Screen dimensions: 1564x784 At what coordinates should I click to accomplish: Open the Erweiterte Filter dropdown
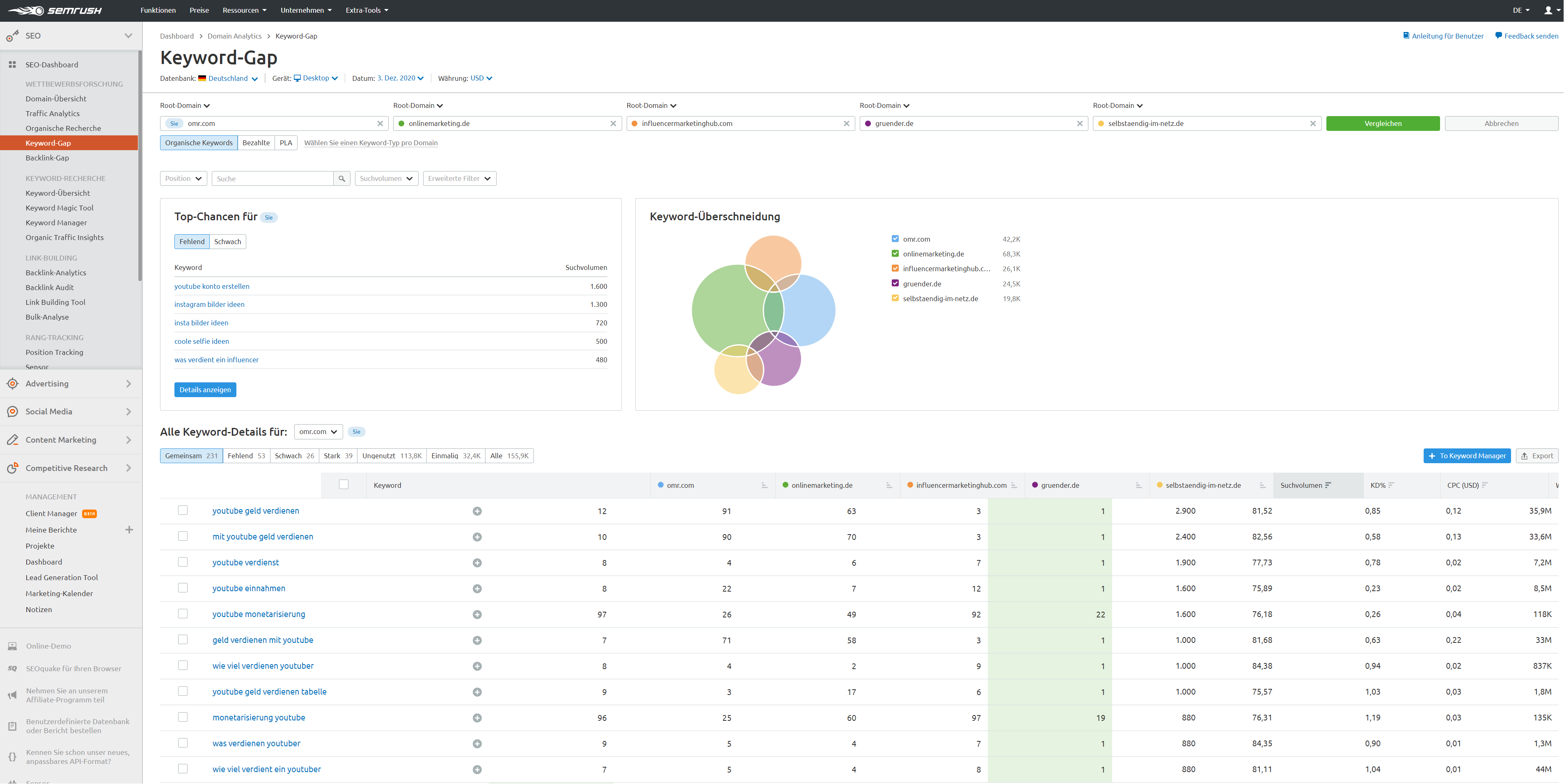(459, 178)
